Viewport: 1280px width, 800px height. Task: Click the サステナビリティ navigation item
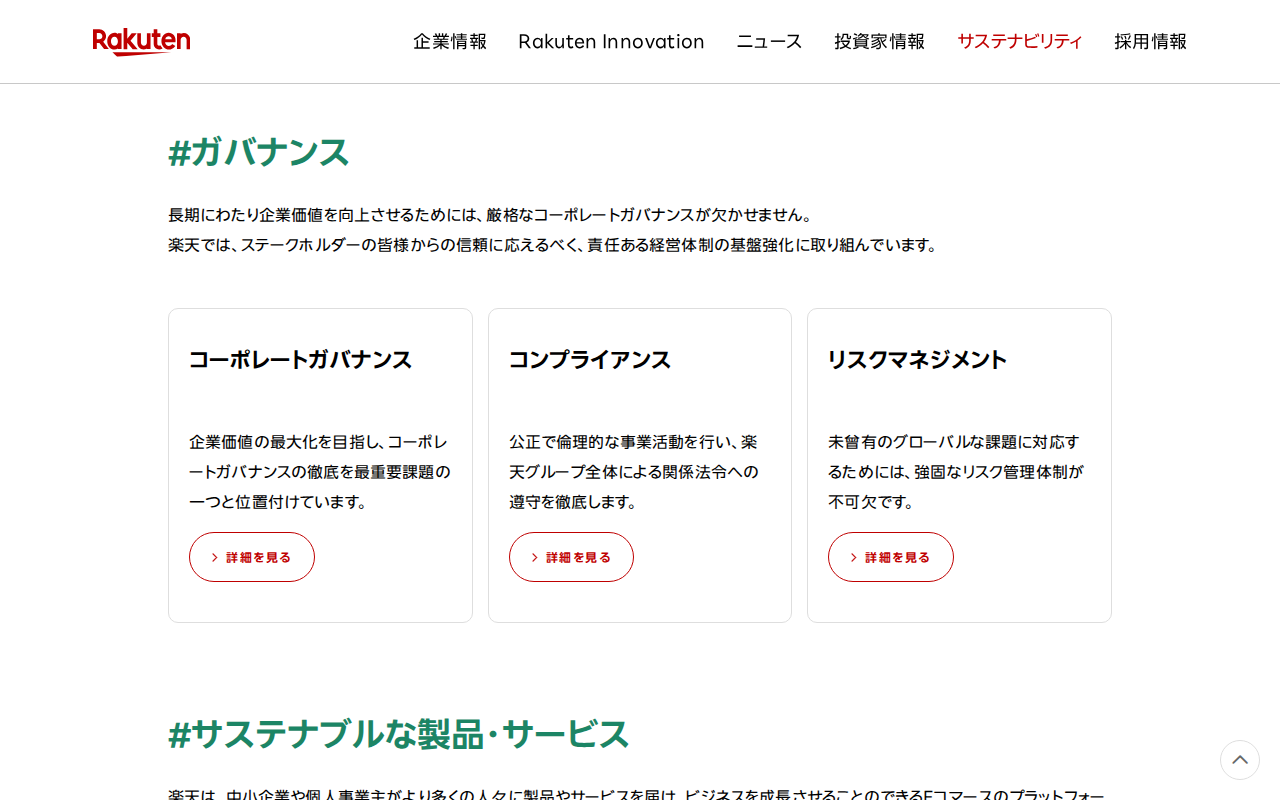tap(1019, 41)
